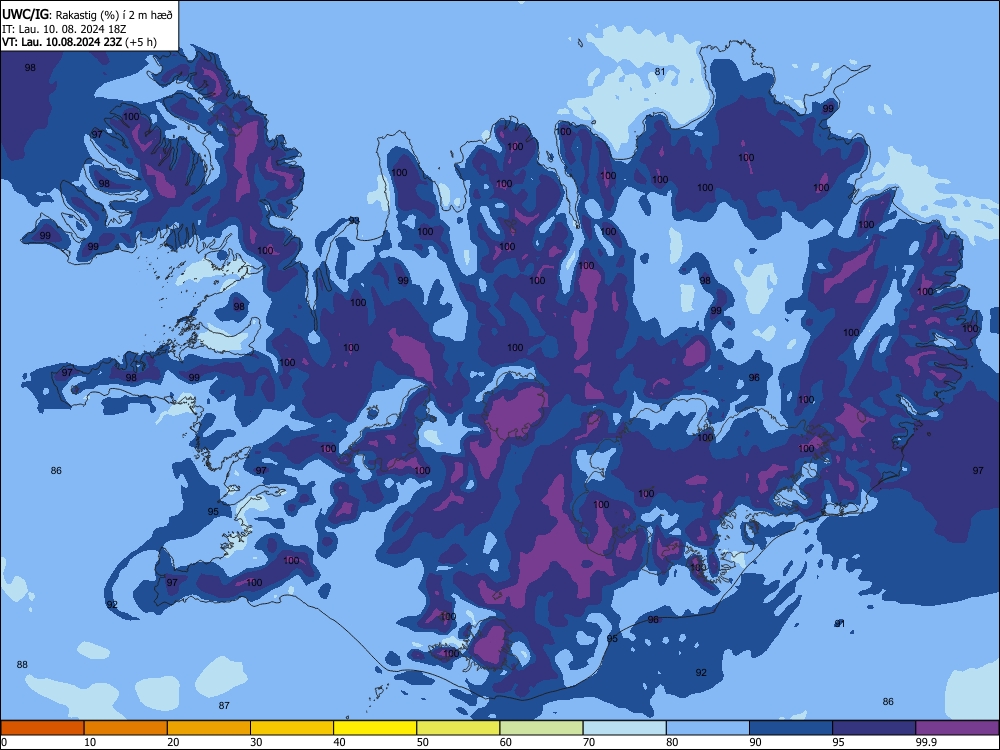Click the valid time line 'VT: Lau. 10.08.2024 23Z (+5 h)'
The height and width of the screenshot is (750, 1000).
click(x=79, y=42)
